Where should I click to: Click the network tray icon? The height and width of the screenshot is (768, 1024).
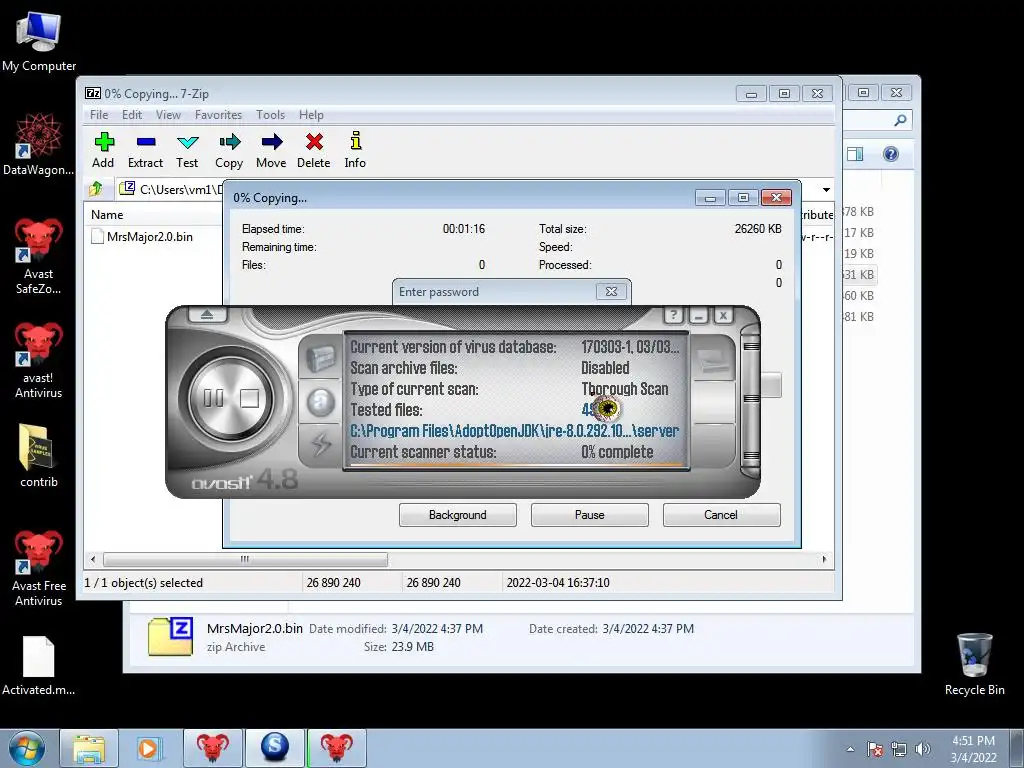899,749
